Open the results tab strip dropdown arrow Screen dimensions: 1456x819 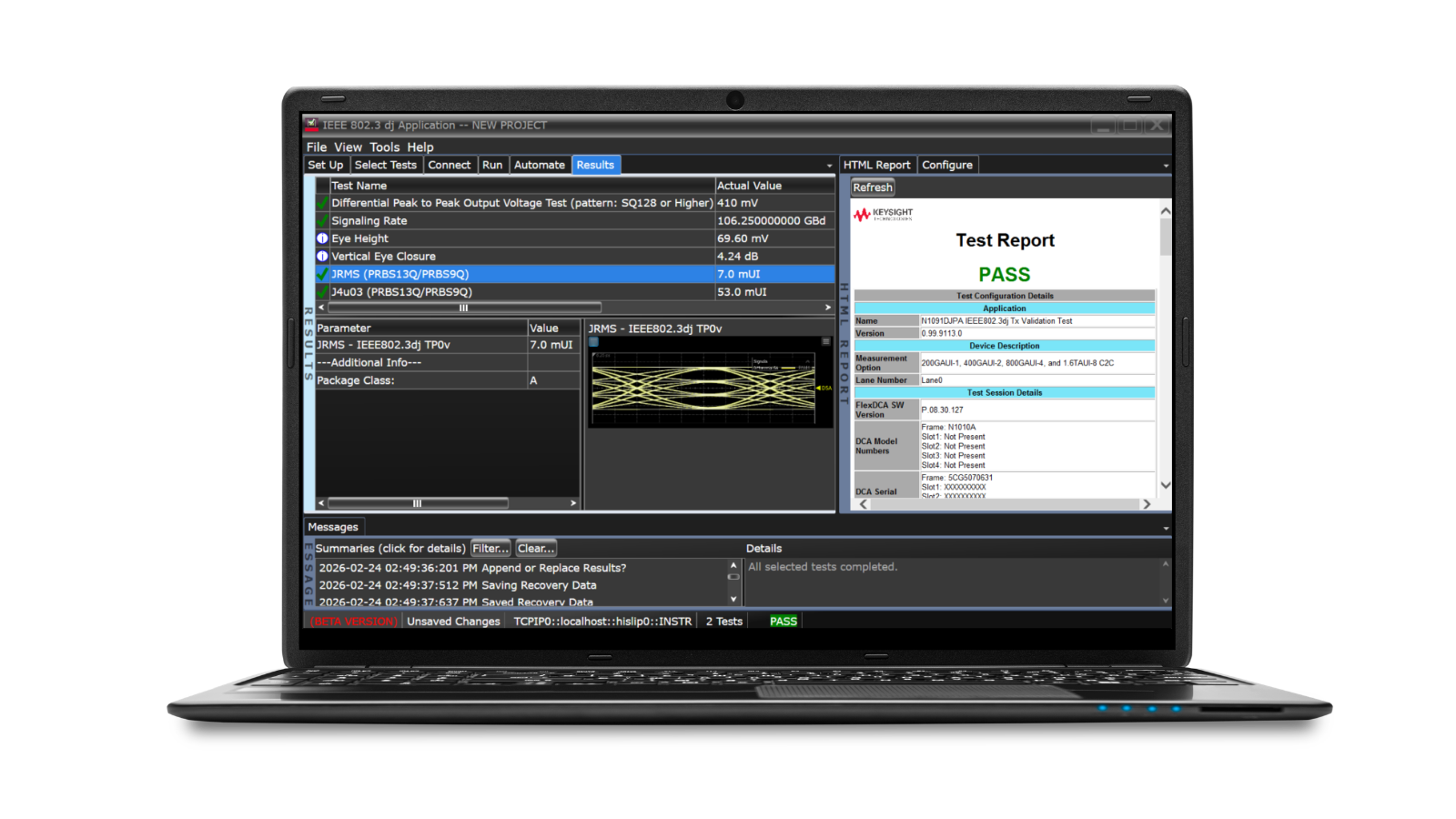[x=829, y=166]
